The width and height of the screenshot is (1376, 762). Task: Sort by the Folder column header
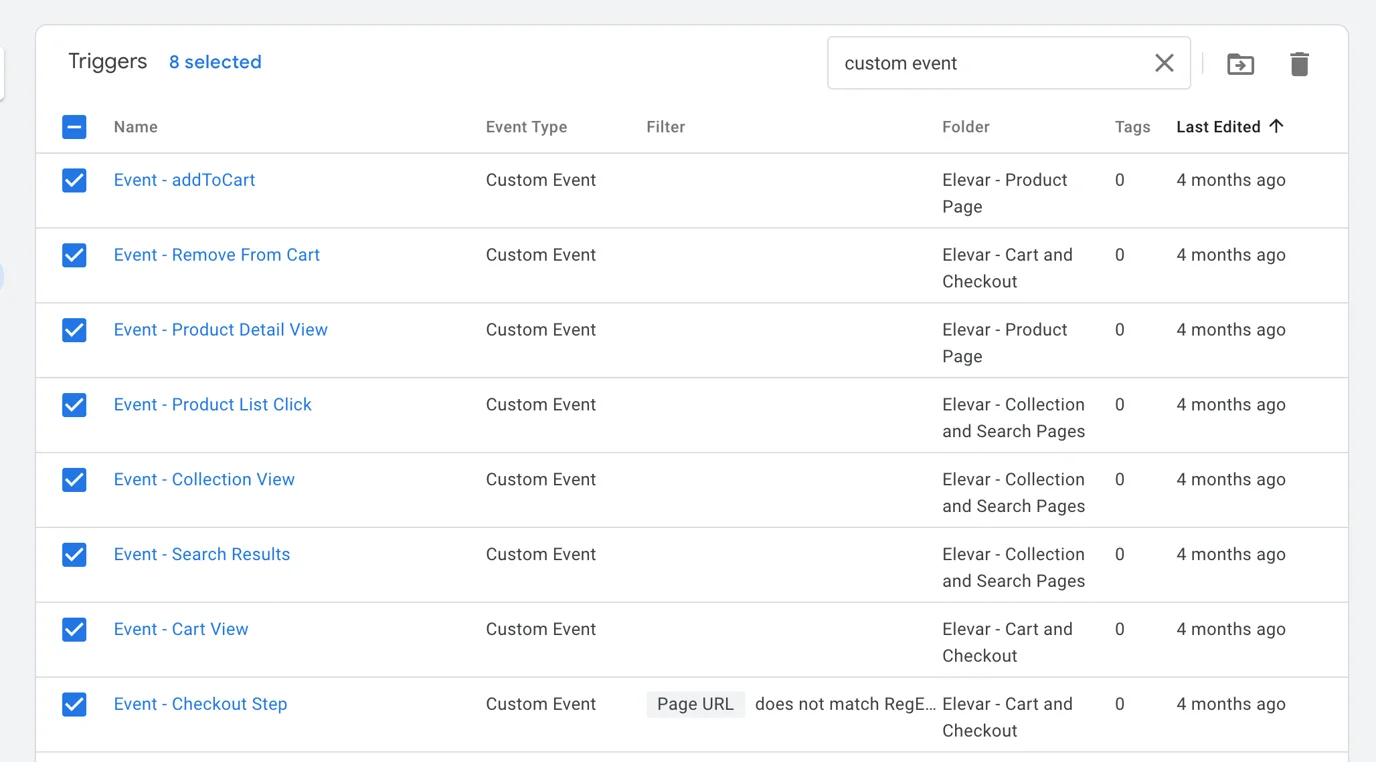coord(965,127)
